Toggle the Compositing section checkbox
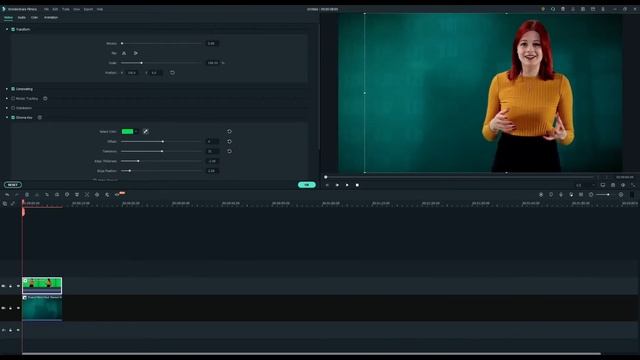Viewport: 640px width, 360px height. 13,89
